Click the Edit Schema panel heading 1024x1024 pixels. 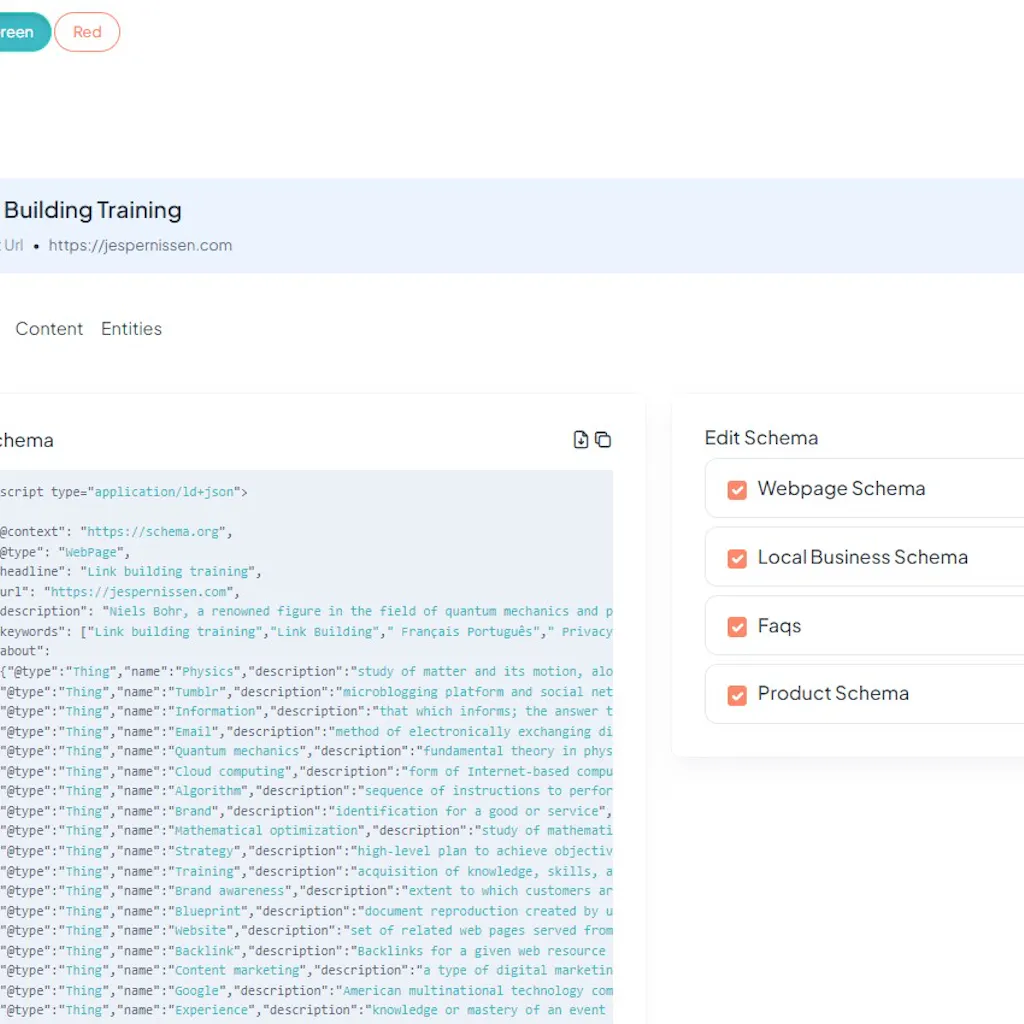761,438
